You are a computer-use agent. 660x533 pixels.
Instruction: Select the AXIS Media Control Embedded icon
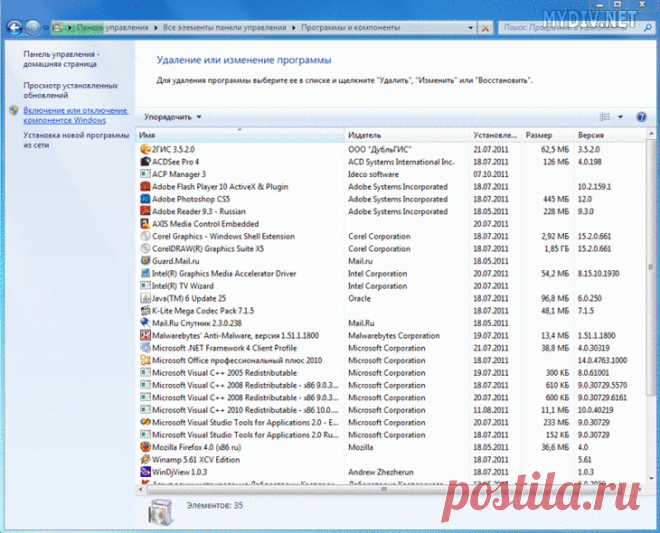(x=145, y=224)
